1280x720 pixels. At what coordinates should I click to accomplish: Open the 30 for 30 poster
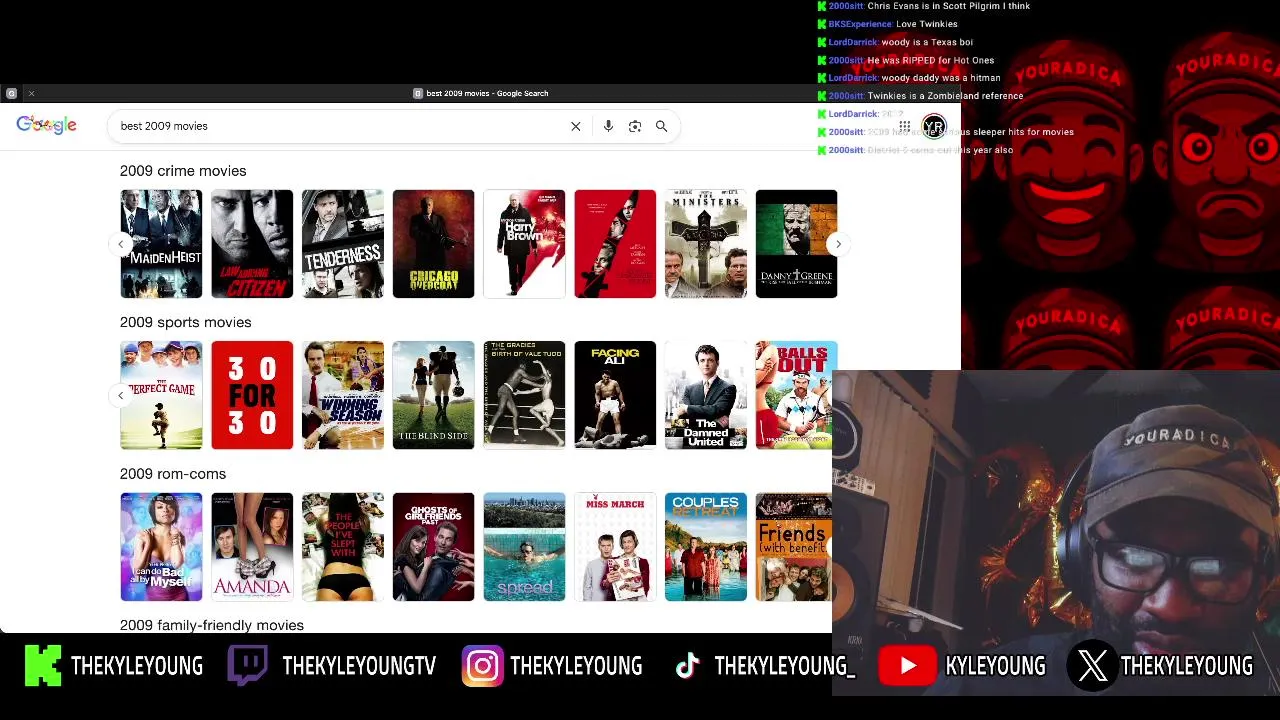252,395
